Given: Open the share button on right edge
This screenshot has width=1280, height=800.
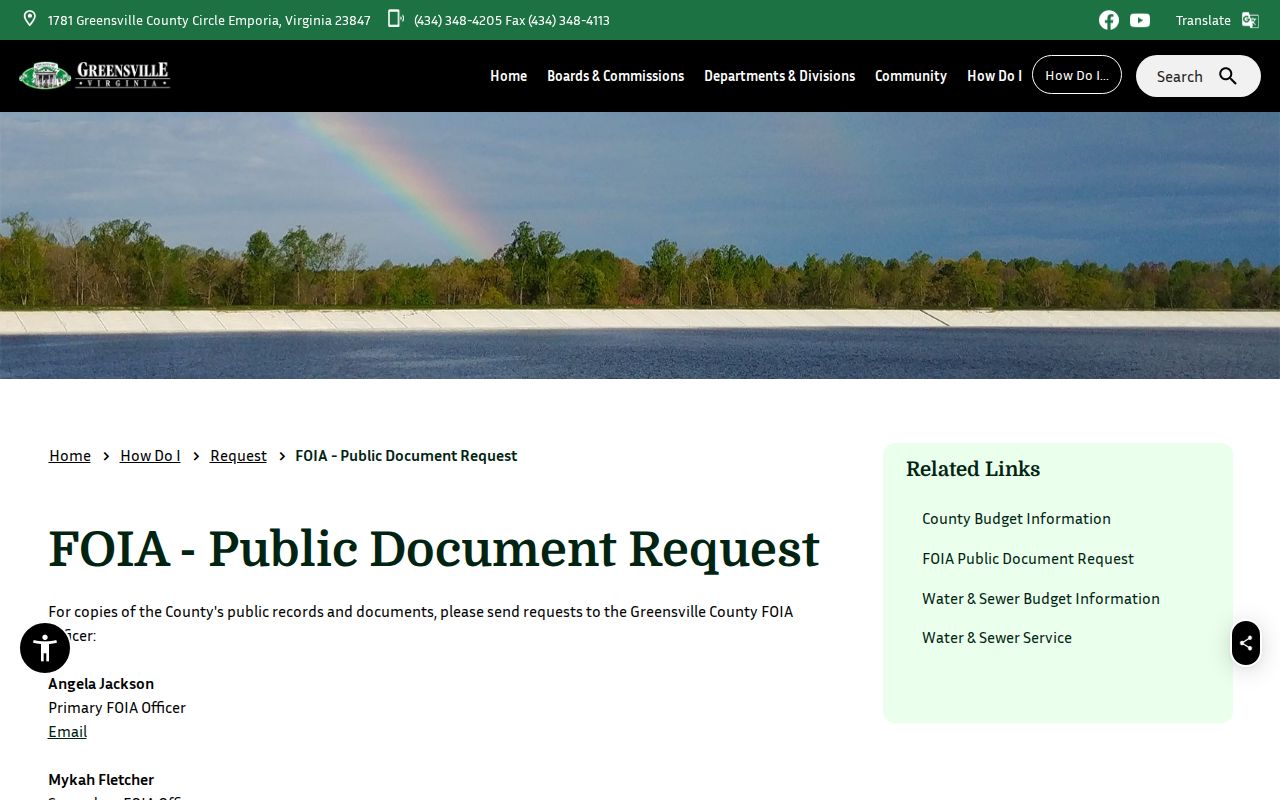Looking at the screenshot, I should click(1246, 643).
